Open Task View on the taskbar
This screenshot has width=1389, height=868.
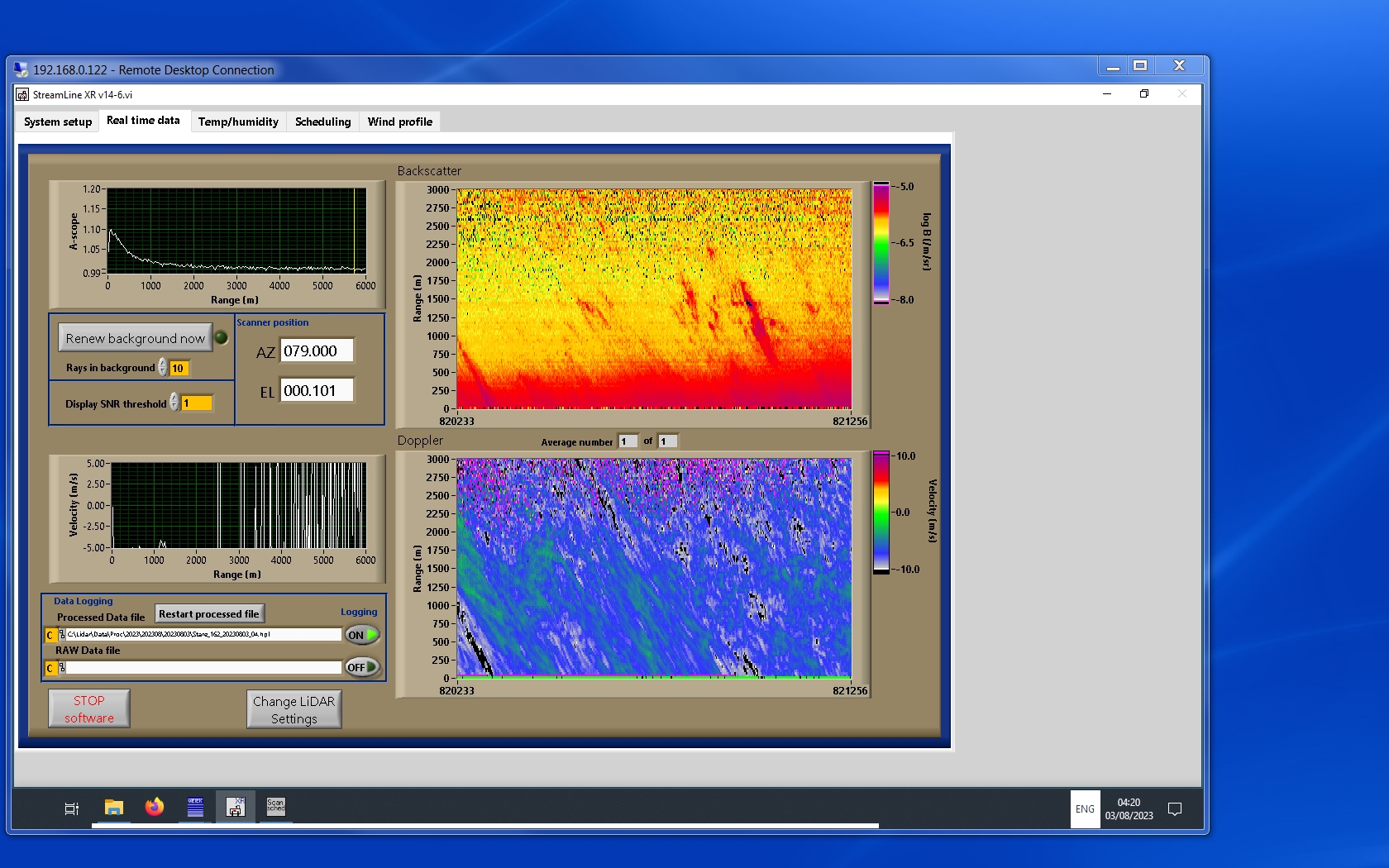[x=72, y=808]
